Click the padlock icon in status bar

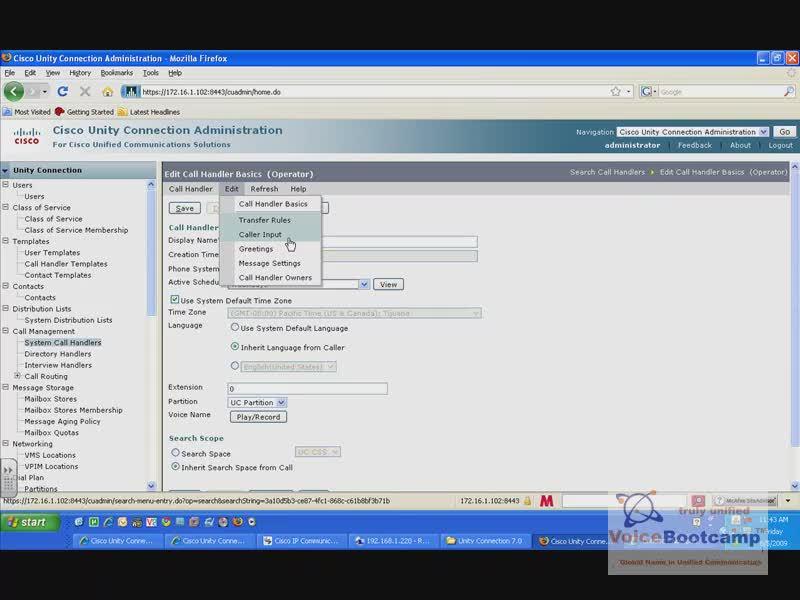click(527, 501)
